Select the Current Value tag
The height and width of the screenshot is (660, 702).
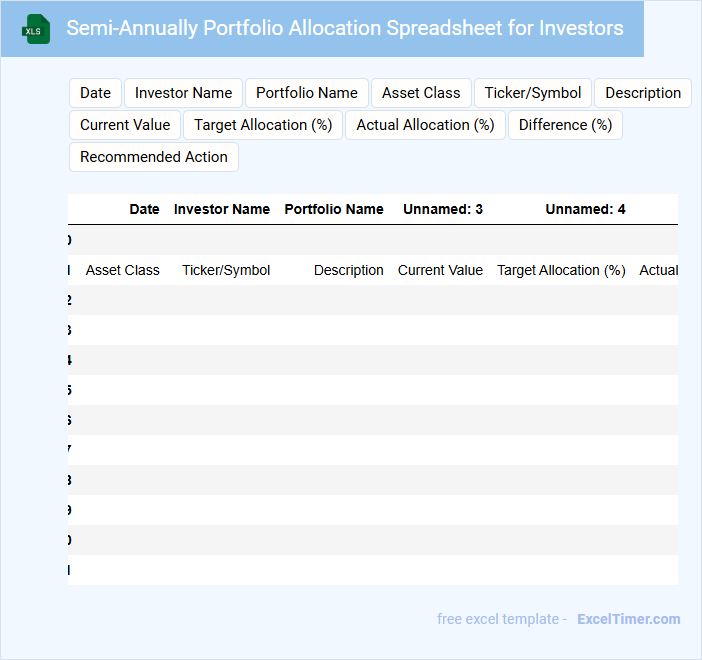125,125
